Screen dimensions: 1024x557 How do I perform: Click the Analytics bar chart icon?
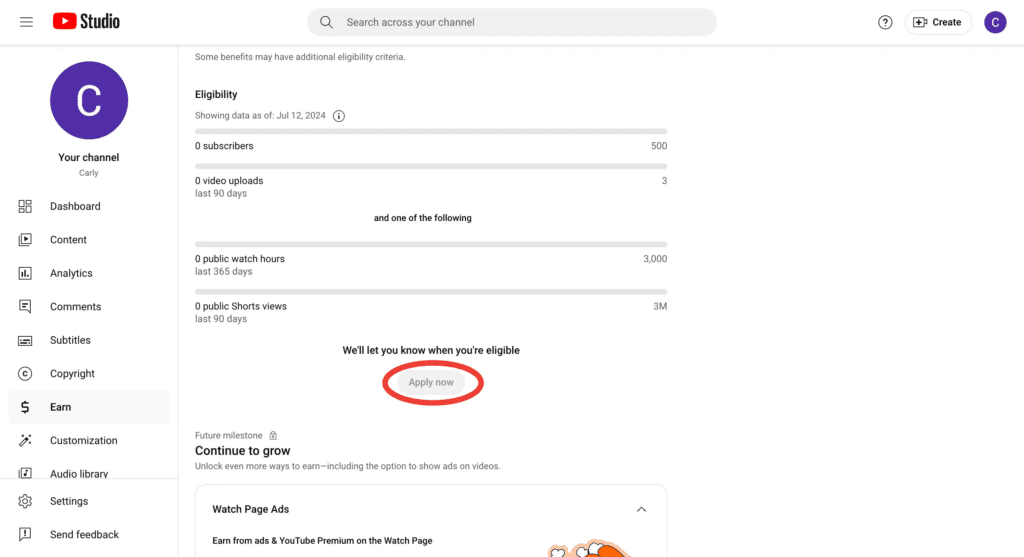(x=25, y=273)
